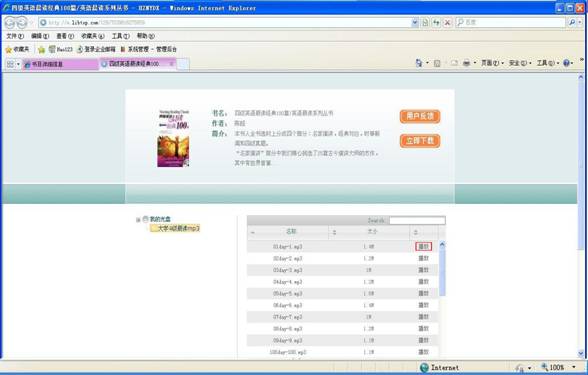This screenshot has width=588, height=375.
Task: Click the browser Back arrow button
Action: pos(10,23)
